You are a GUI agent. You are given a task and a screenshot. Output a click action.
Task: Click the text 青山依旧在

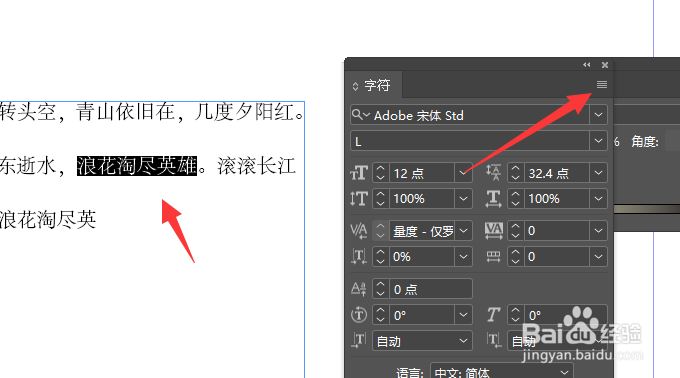[125, 112]
